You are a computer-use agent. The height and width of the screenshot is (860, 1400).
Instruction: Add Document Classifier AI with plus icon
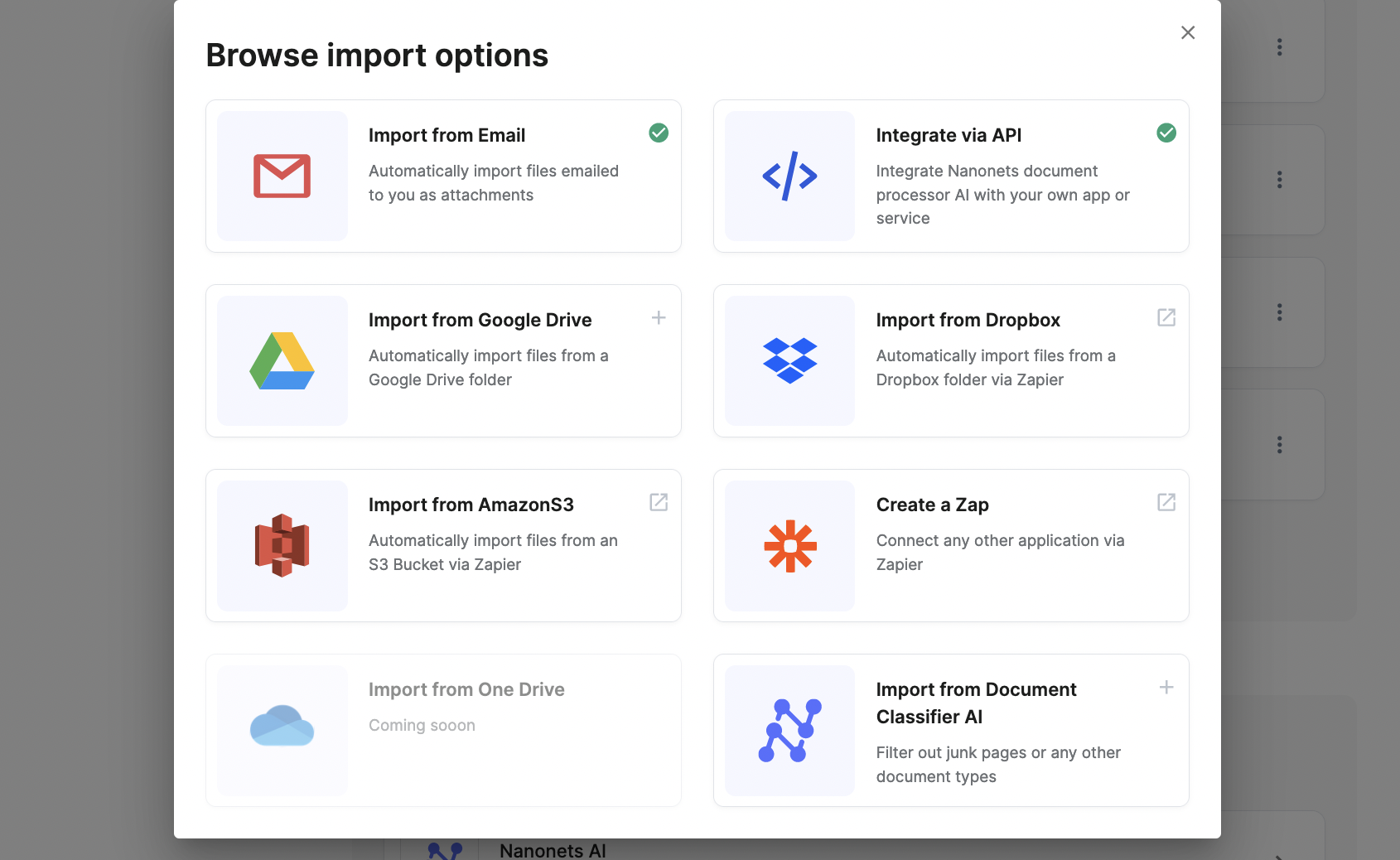(1166, 687)
